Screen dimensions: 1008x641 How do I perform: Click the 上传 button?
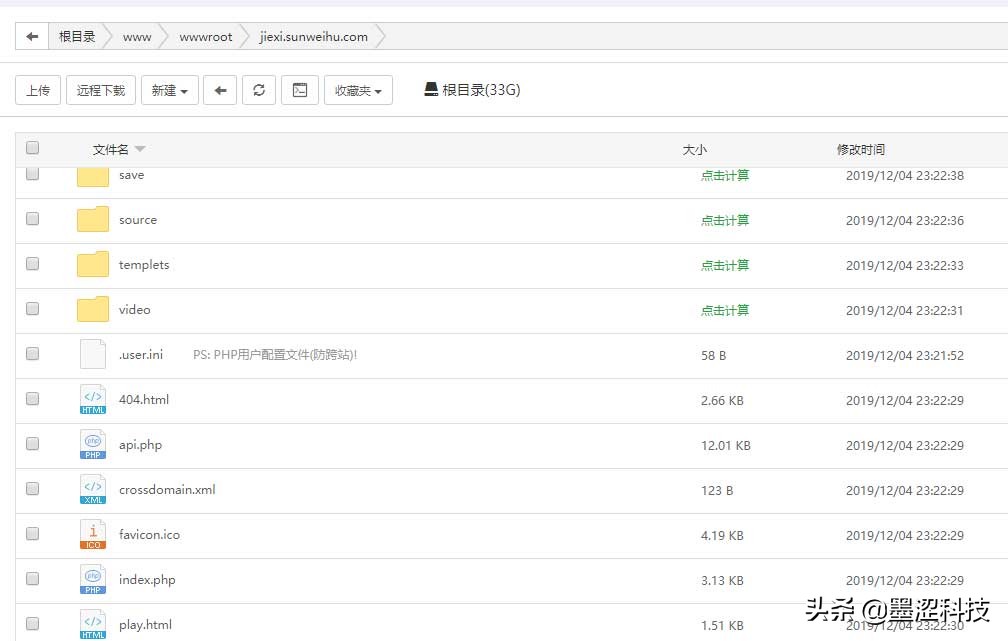coord(38,90)
